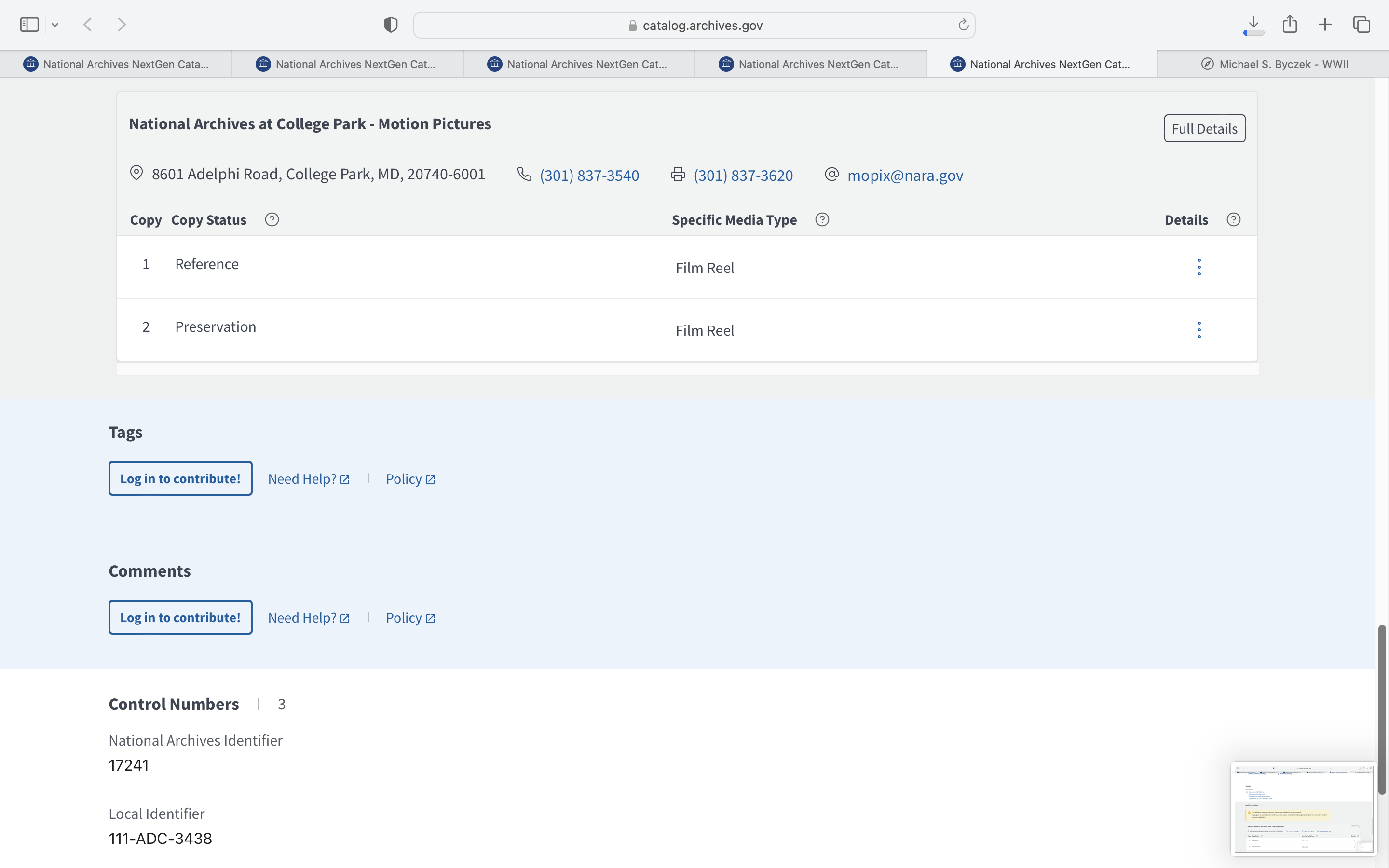
Task: Open details menu for Preservation copy
Action: pos(1199,330)
